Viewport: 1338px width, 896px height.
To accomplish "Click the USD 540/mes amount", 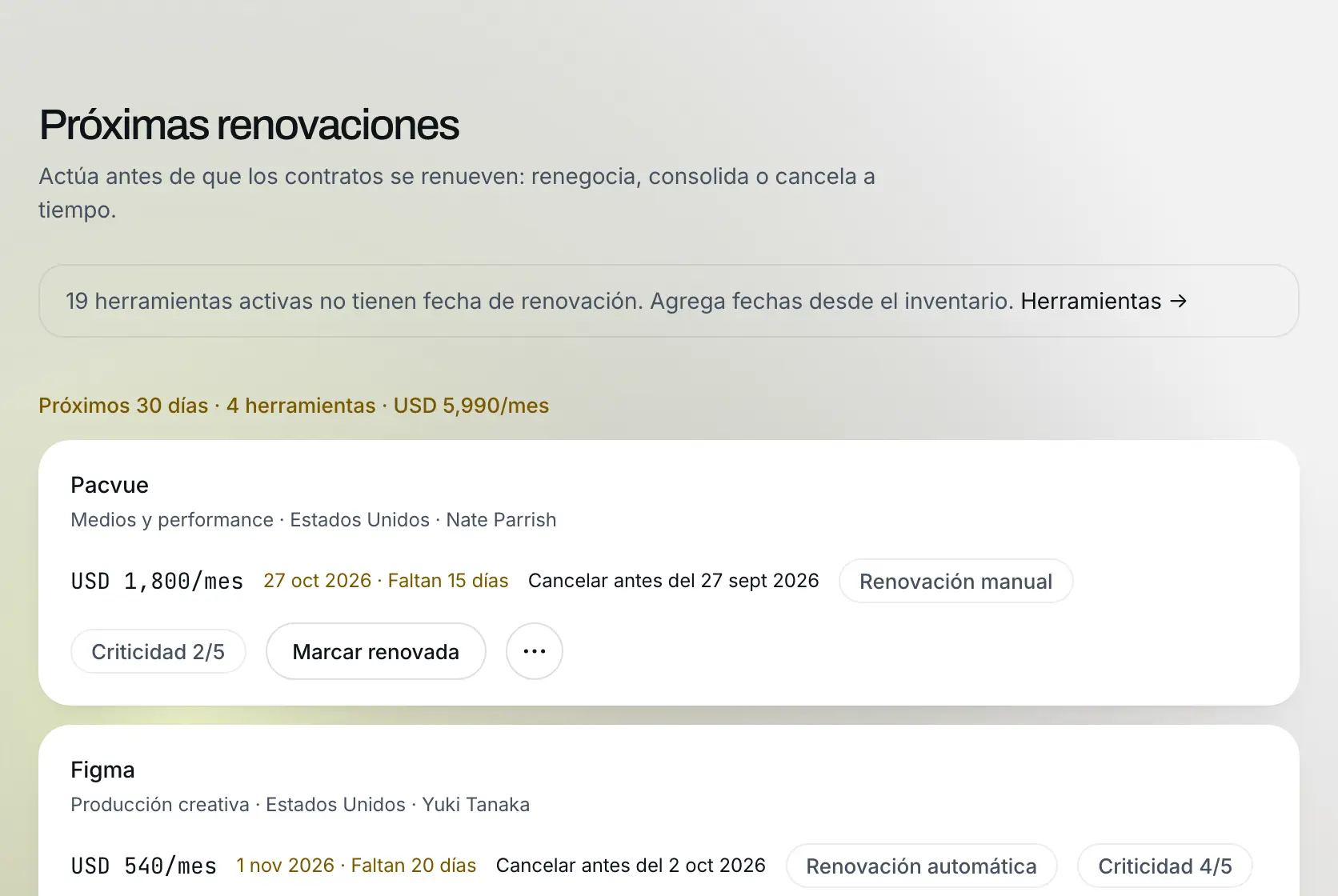I will click(x=144, y=866).
